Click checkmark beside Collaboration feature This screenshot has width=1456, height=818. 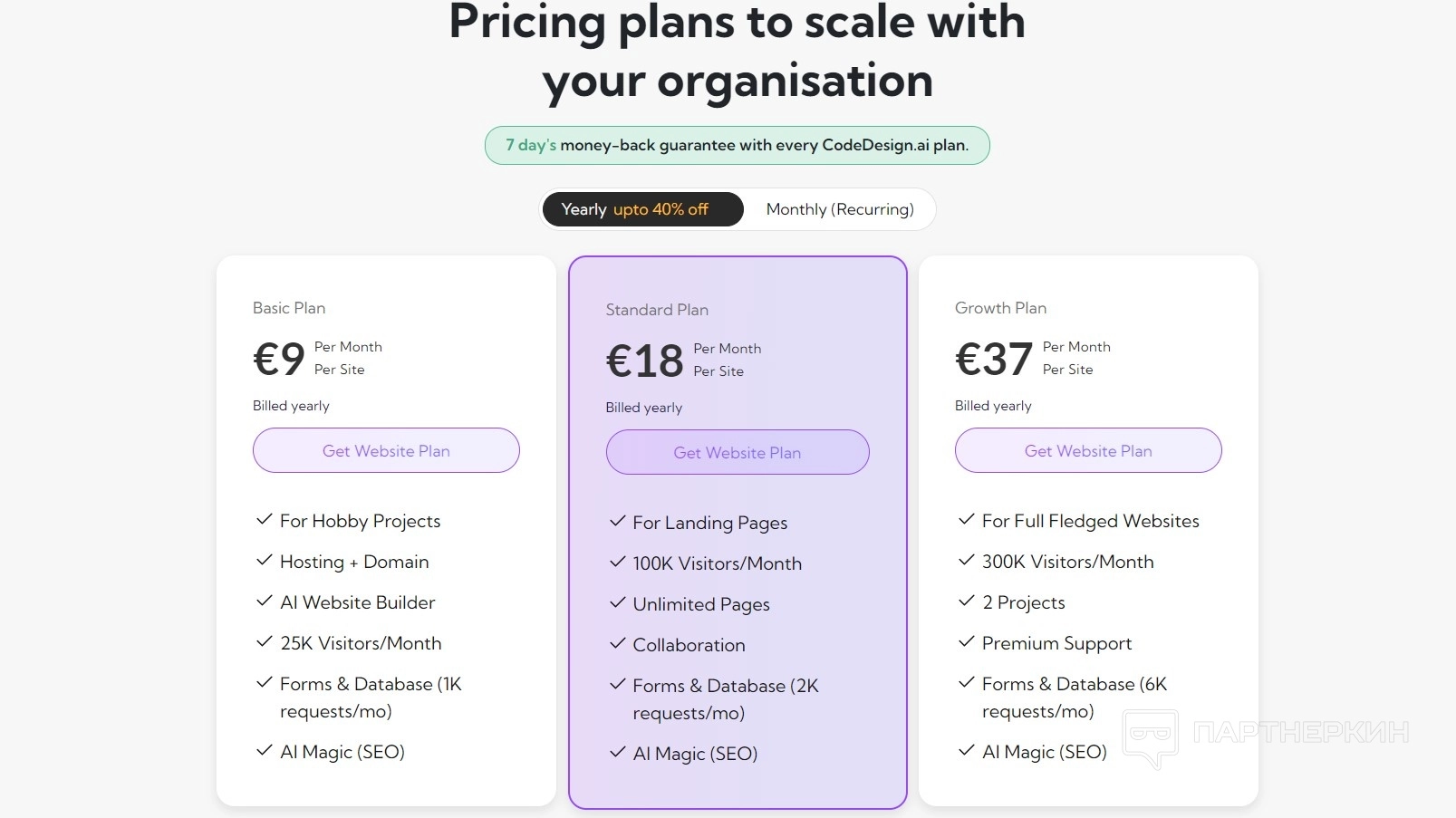[x=618, y=644]
